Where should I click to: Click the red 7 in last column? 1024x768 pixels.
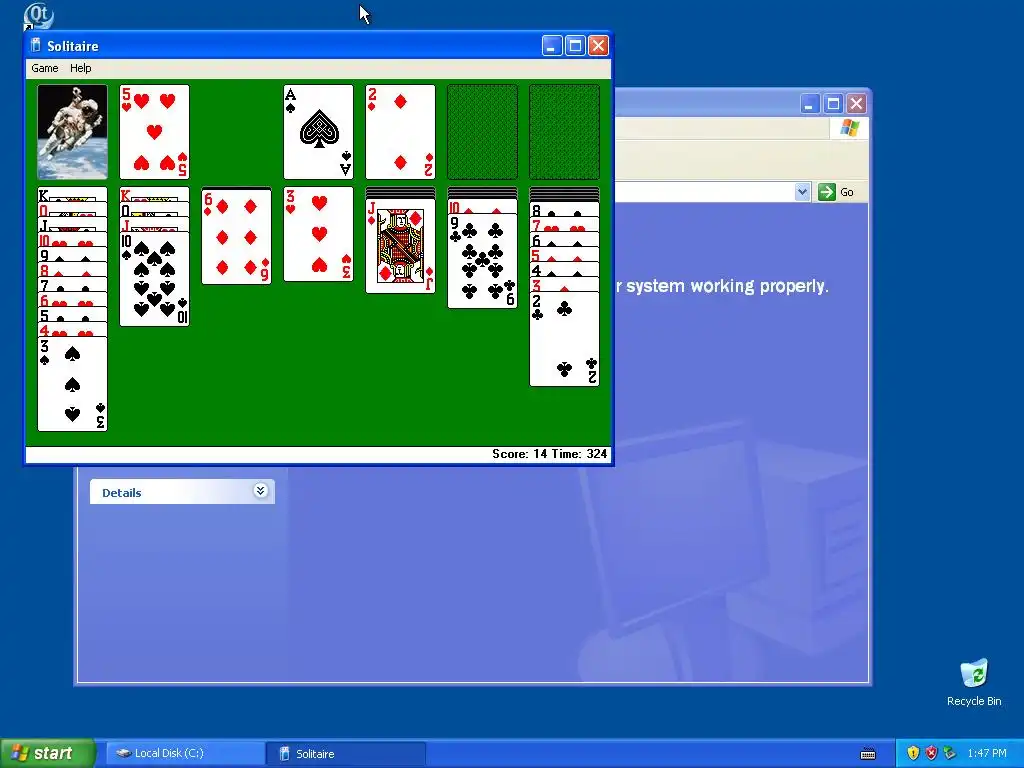point(564,224)
